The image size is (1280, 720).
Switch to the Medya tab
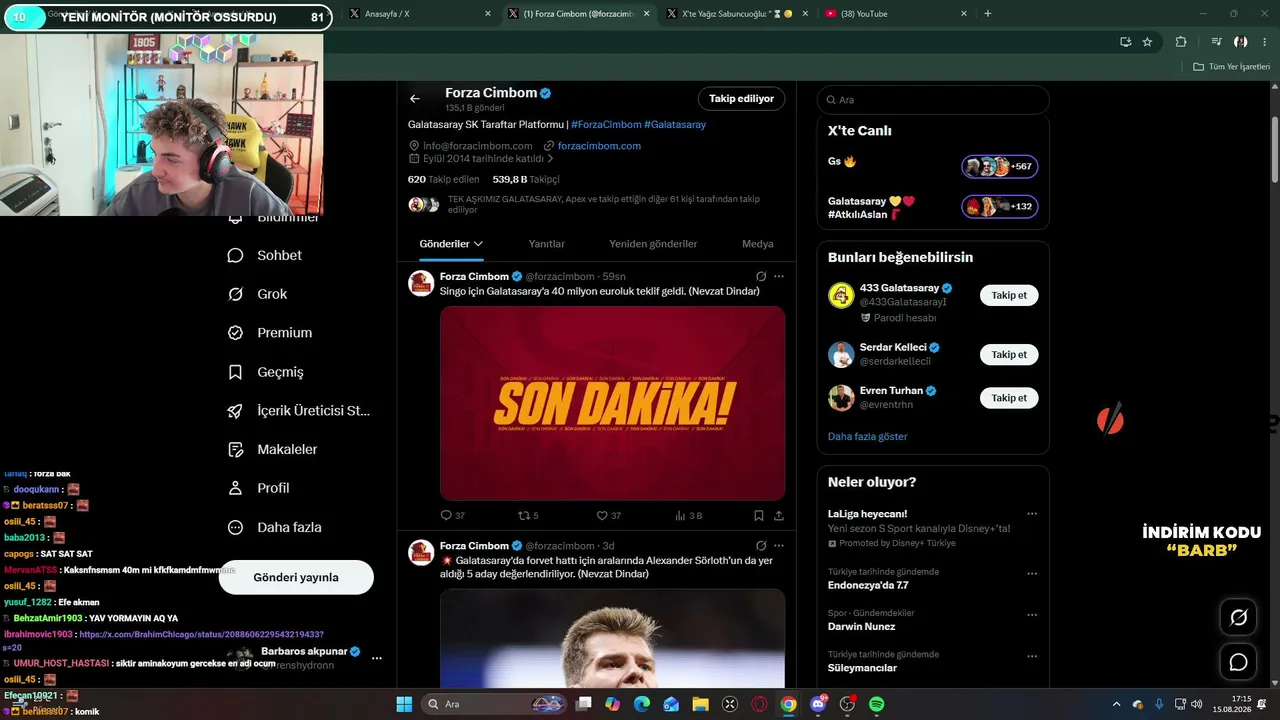point(758,244)
